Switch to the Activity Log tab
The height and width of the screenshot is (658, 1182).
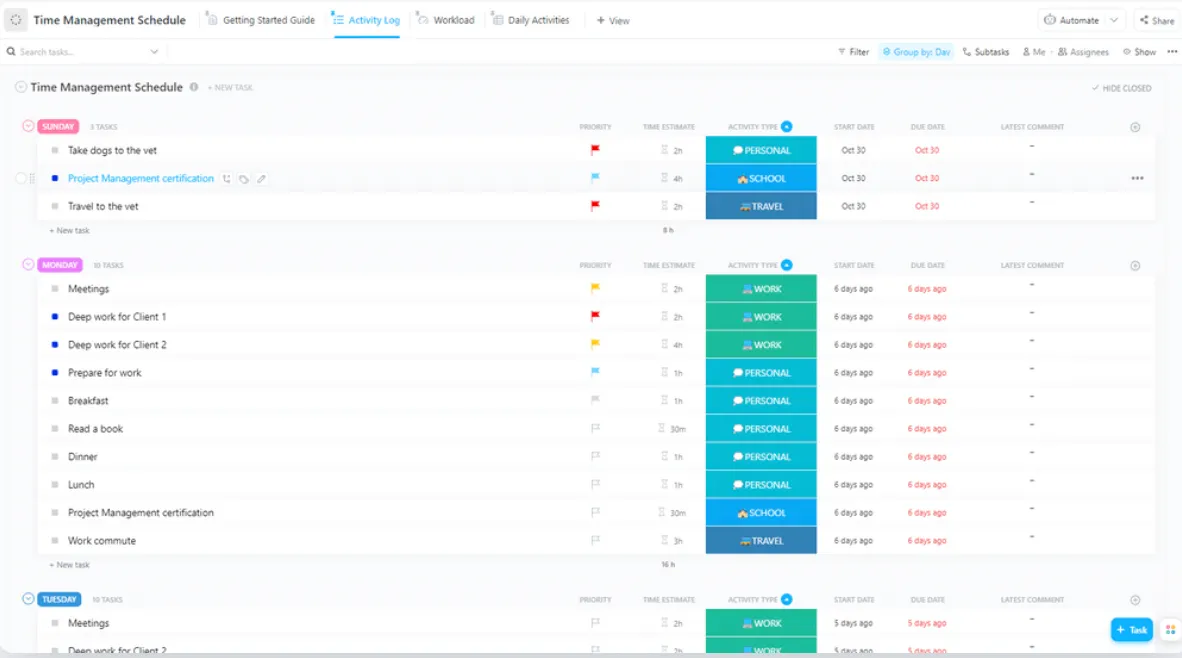[366, 20]
